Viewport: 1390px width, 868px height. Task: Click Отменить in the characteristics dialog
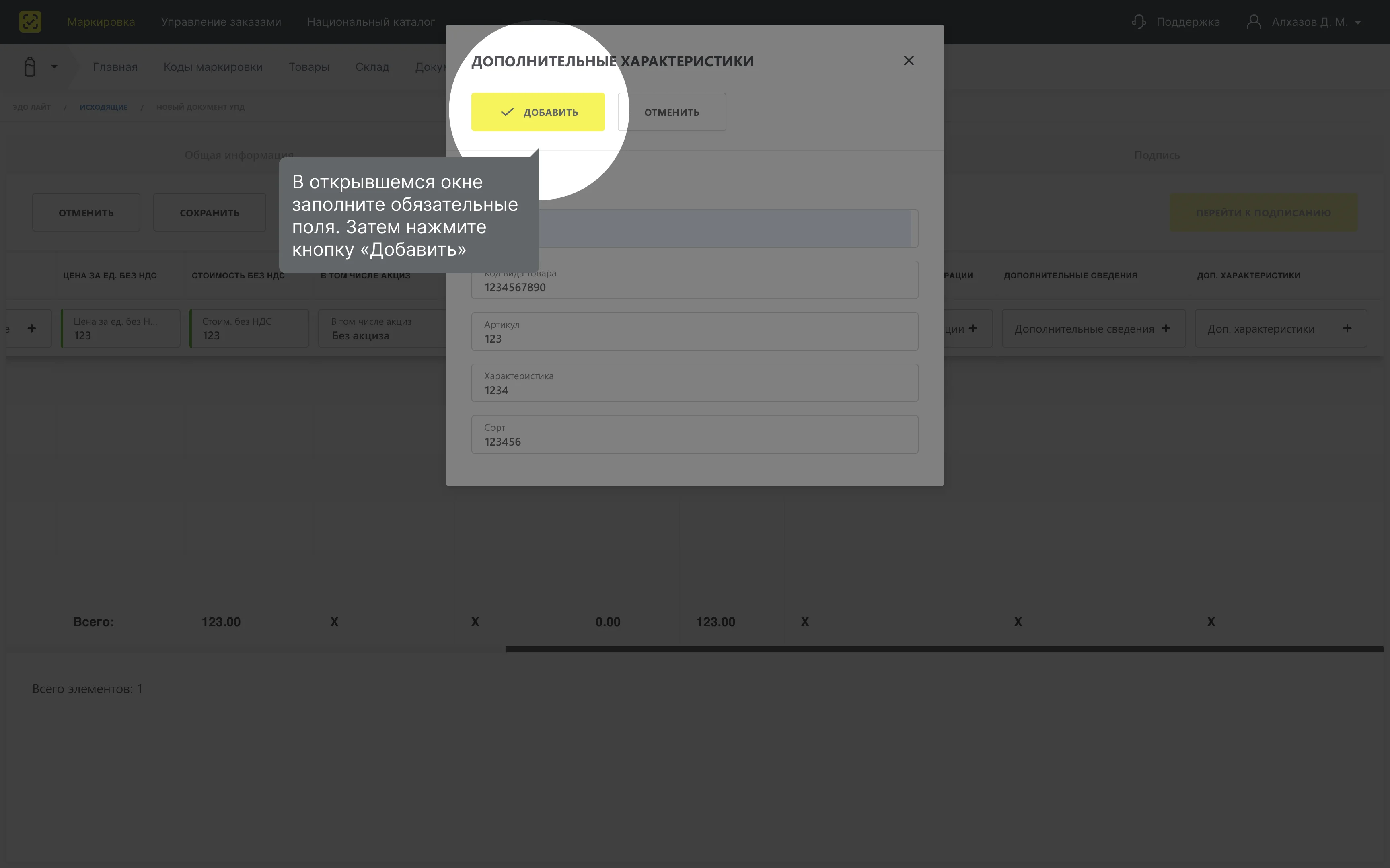click(x=671, y=112)
